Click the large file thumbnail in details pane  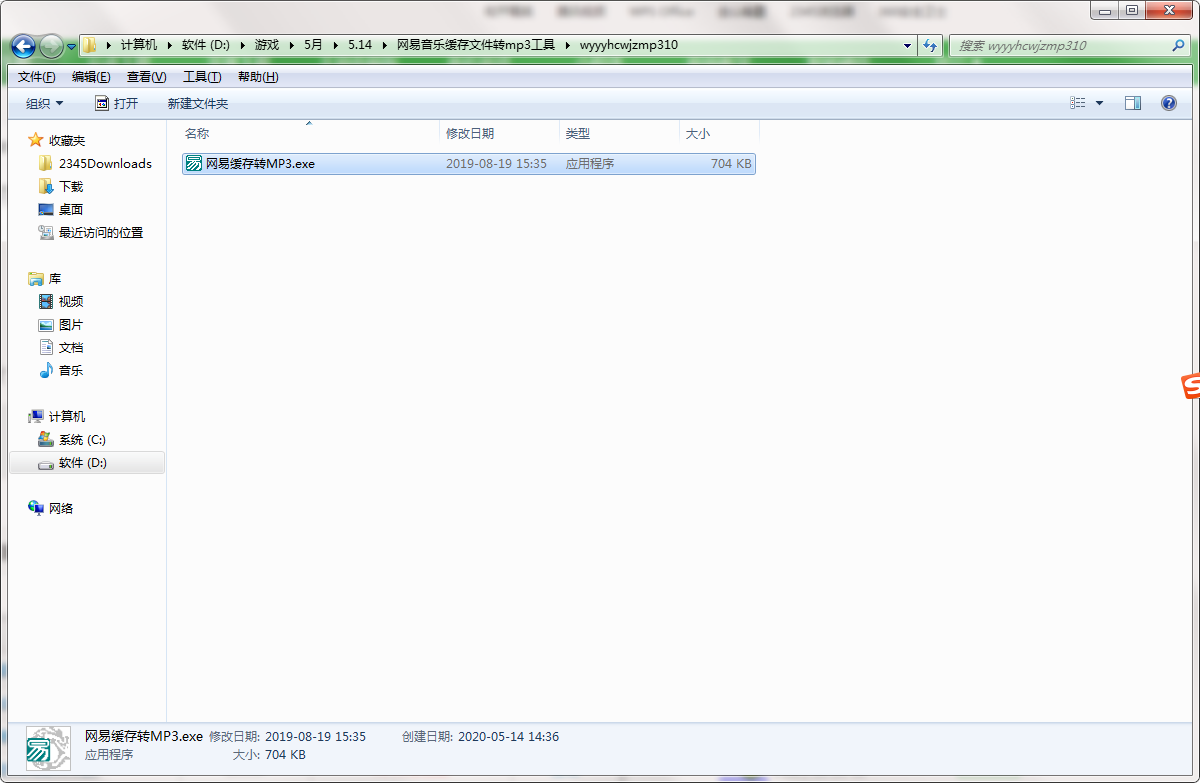coord(48,748)
